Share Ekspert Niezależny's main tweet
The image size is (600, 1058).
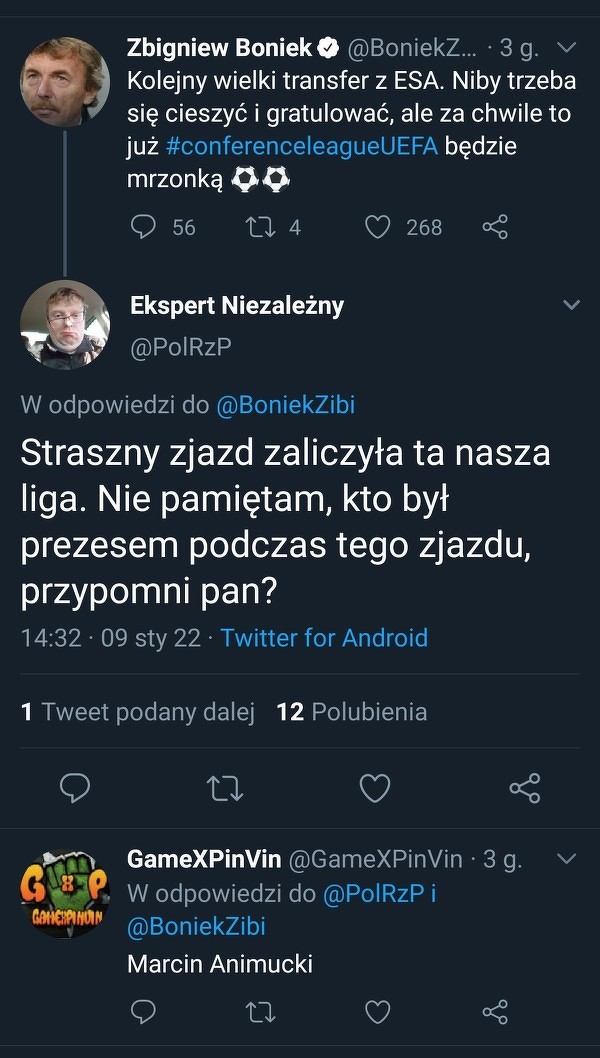pyautogui.click(x=525, y=788)
